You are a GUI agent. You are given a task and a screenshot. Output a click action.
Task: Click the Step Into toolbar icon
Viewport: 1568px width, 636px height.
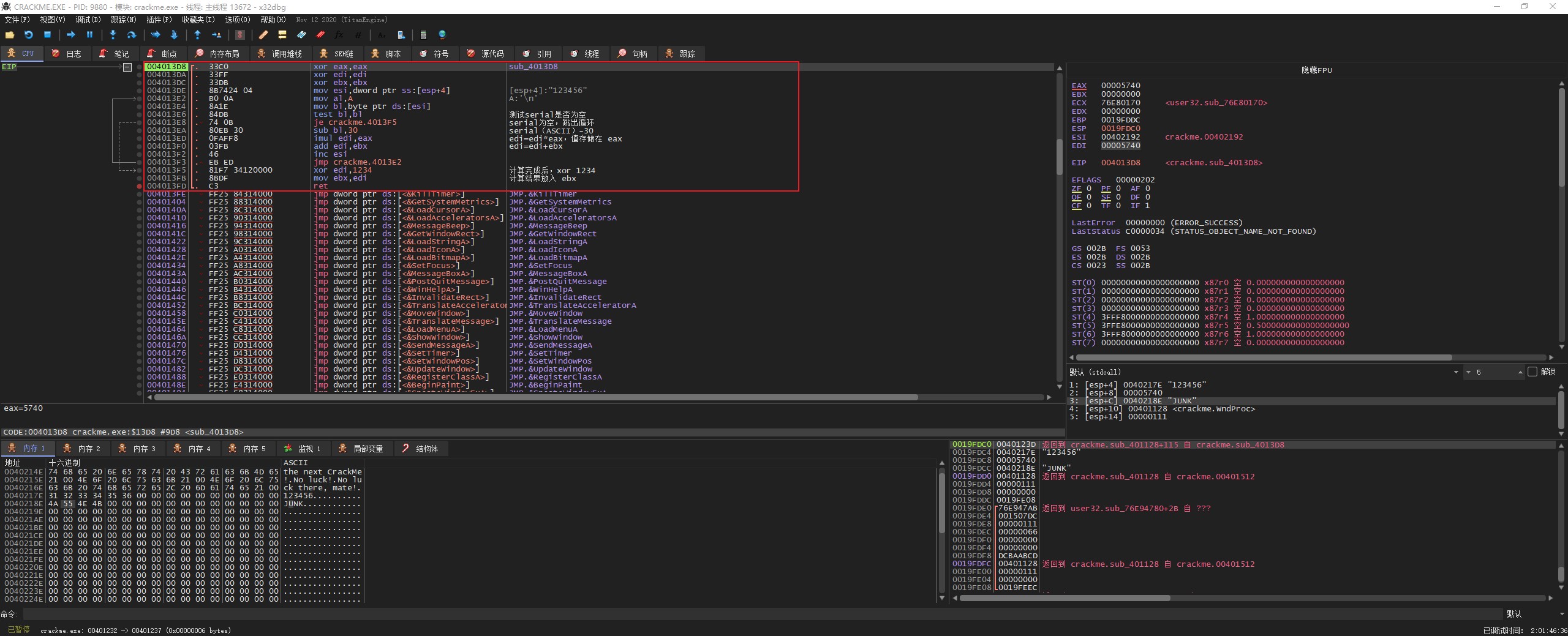113,36
